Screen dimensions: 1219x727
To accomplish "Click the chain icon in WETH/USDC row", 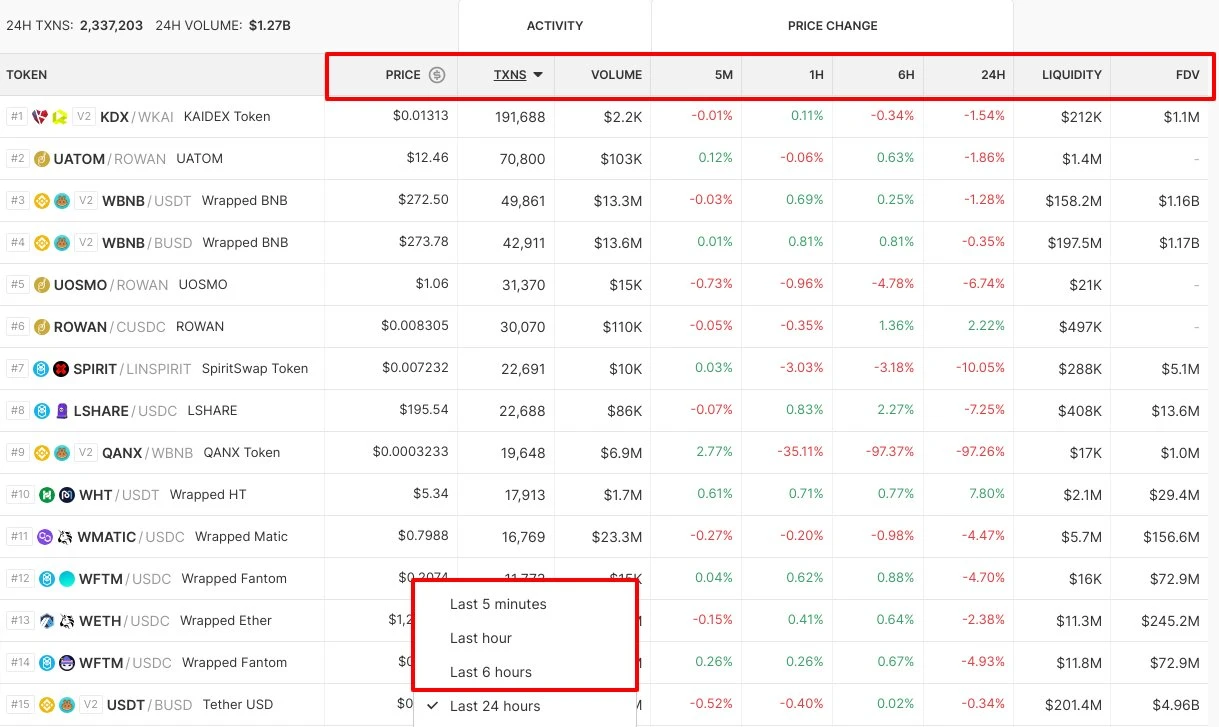I will (47, 621).
